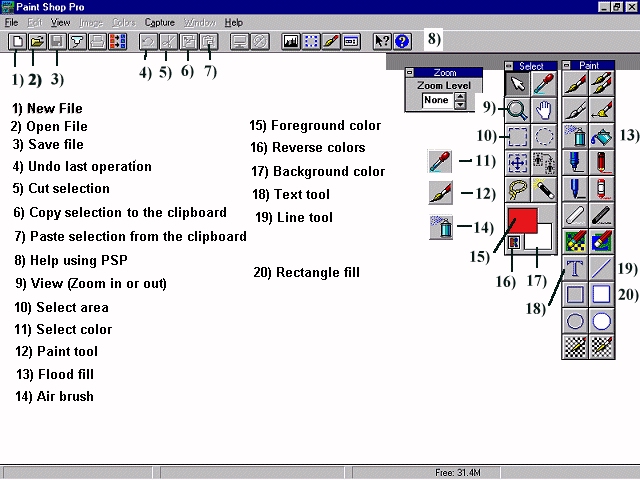This screenshot has height=480, width=640.
Task: Open the Paint palette control menu box
Action: (x=567, y=65)
